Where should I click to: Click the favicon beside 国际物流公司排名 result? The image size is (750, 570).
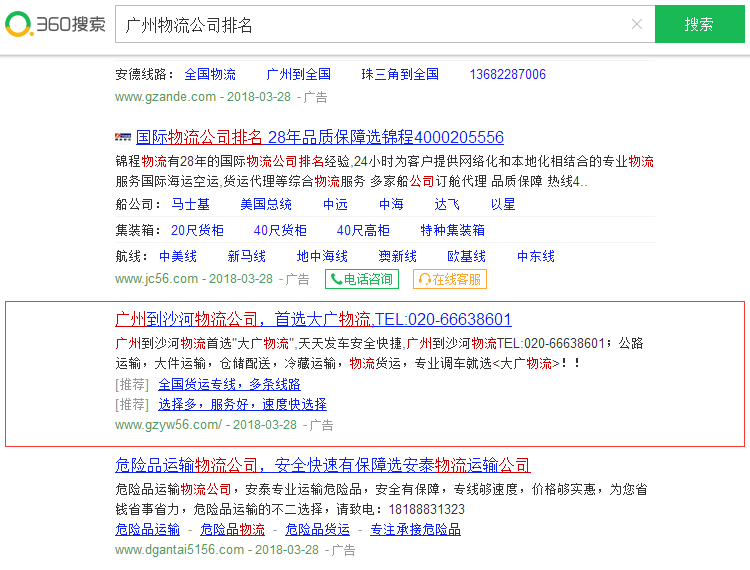tap(122, 137)
